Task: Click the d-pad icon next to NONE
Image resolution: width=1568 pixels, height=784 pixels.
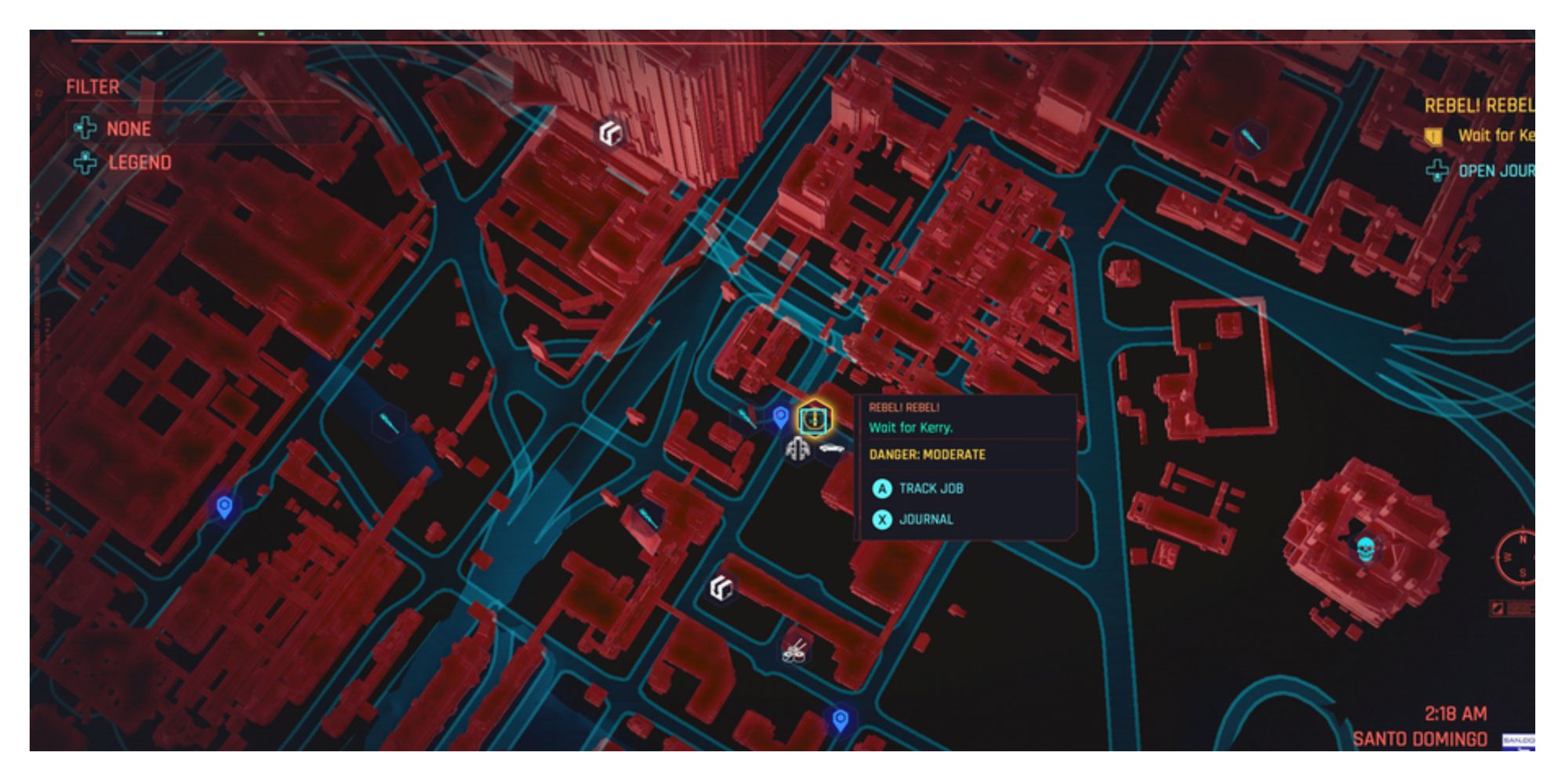Action: click(85, 128)
